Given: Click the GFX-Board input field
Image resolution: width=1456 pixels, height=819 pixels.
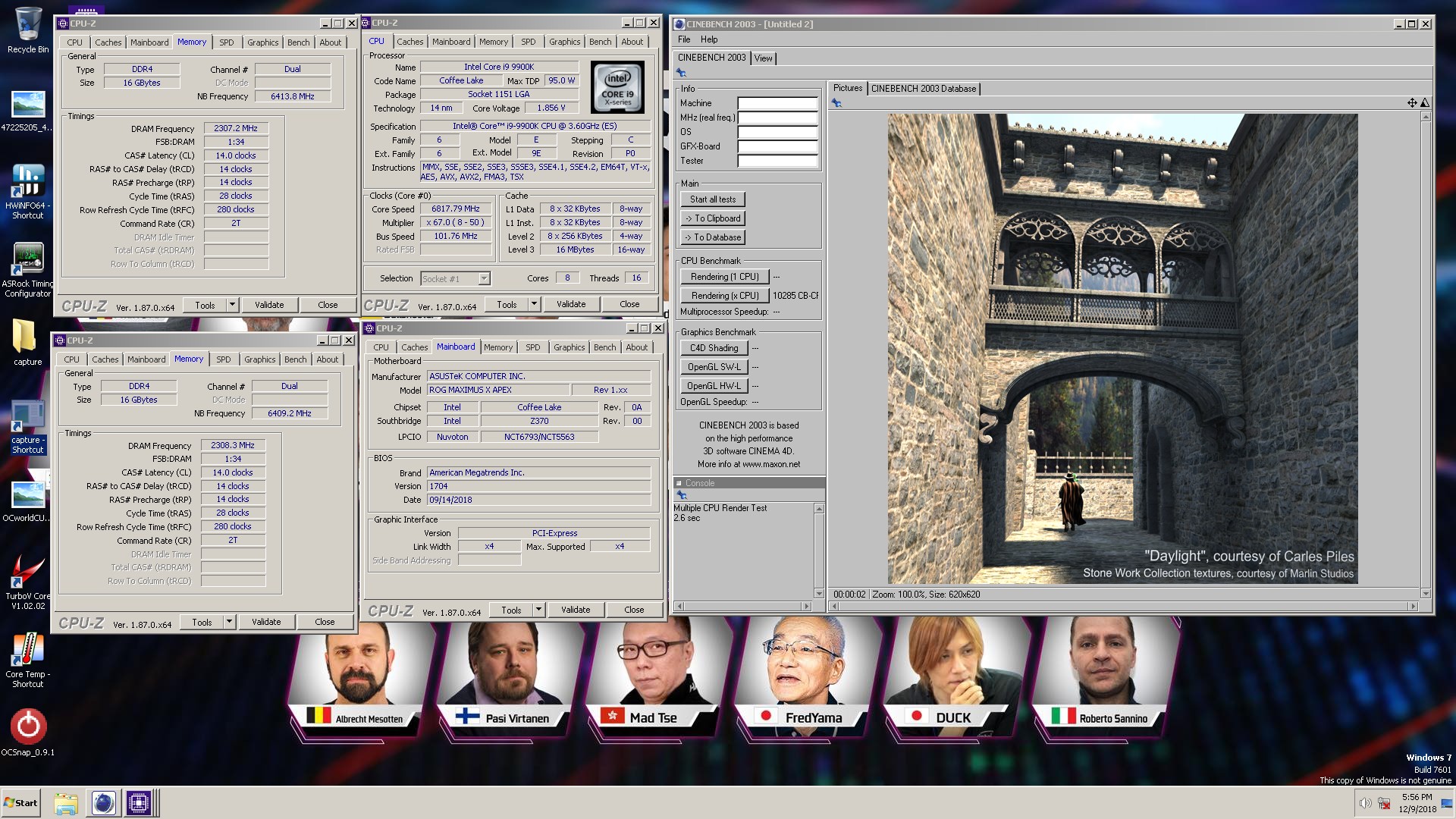Looking at the screenshot, I should point(778,146).
